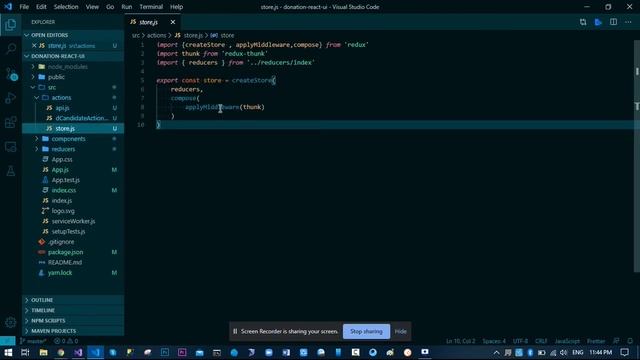Screen dimensions: 640x360
Task: Click the Prettier status bar item
Action: coord(596,341)
